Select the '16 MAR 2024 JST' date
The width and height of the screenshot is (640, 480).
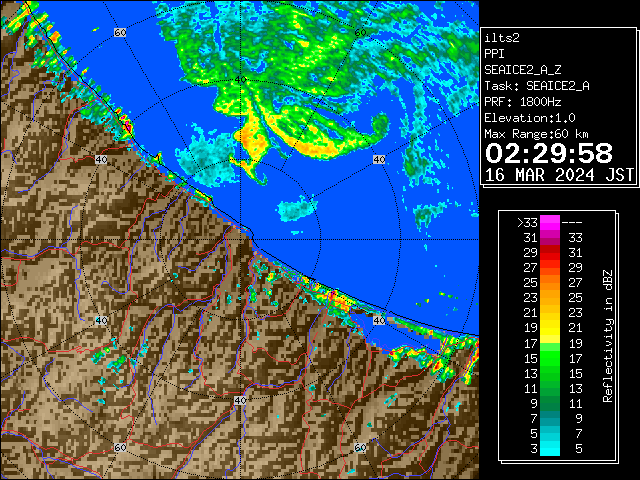click(x=560, y=175)
